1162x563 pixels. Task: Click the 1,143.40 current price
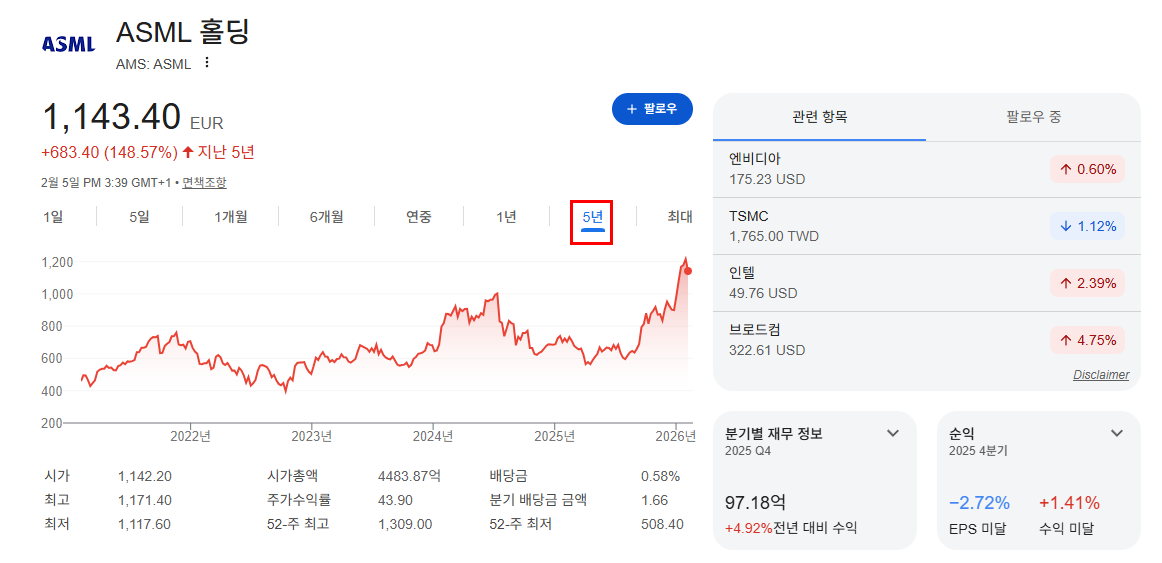(112, 117)
